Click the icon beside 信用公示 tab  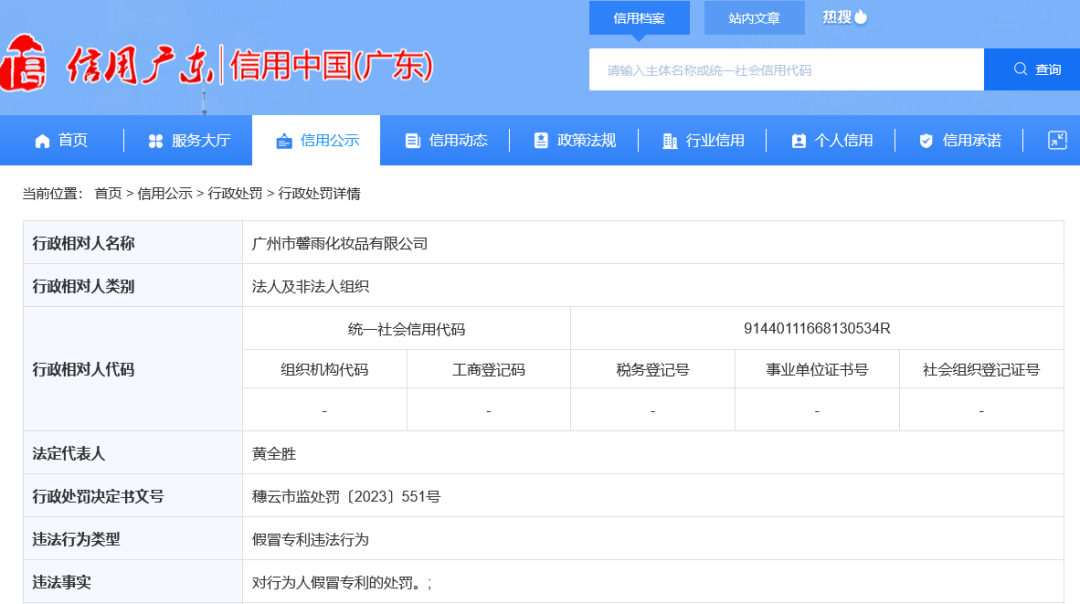284,140
